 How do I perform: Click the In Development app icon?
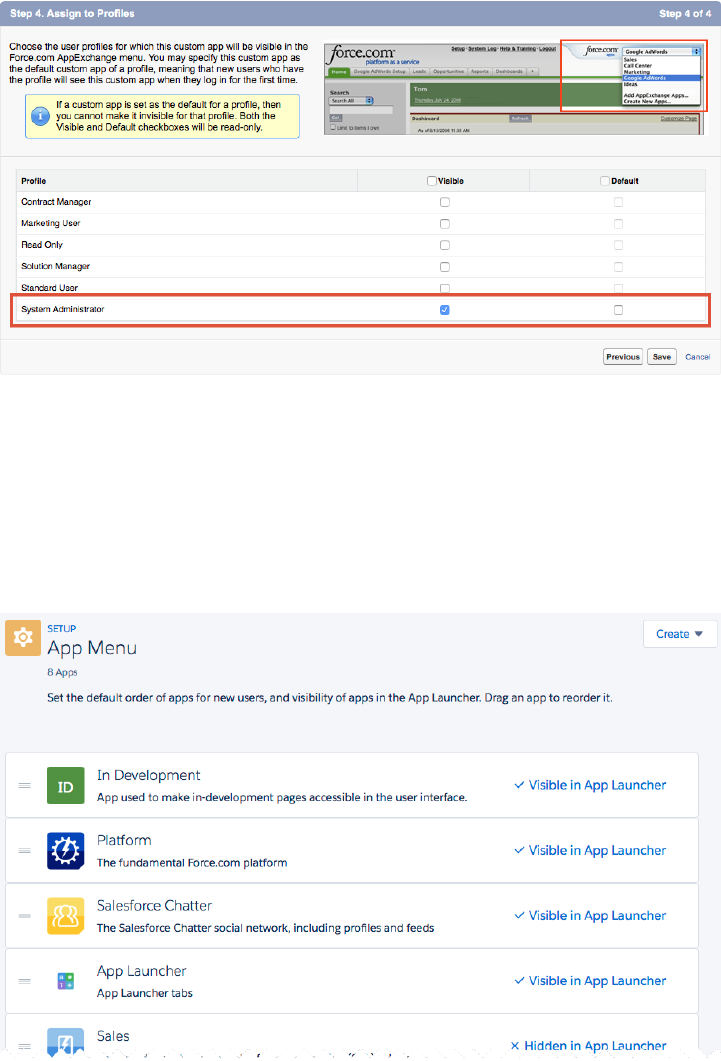click(66, 786)
